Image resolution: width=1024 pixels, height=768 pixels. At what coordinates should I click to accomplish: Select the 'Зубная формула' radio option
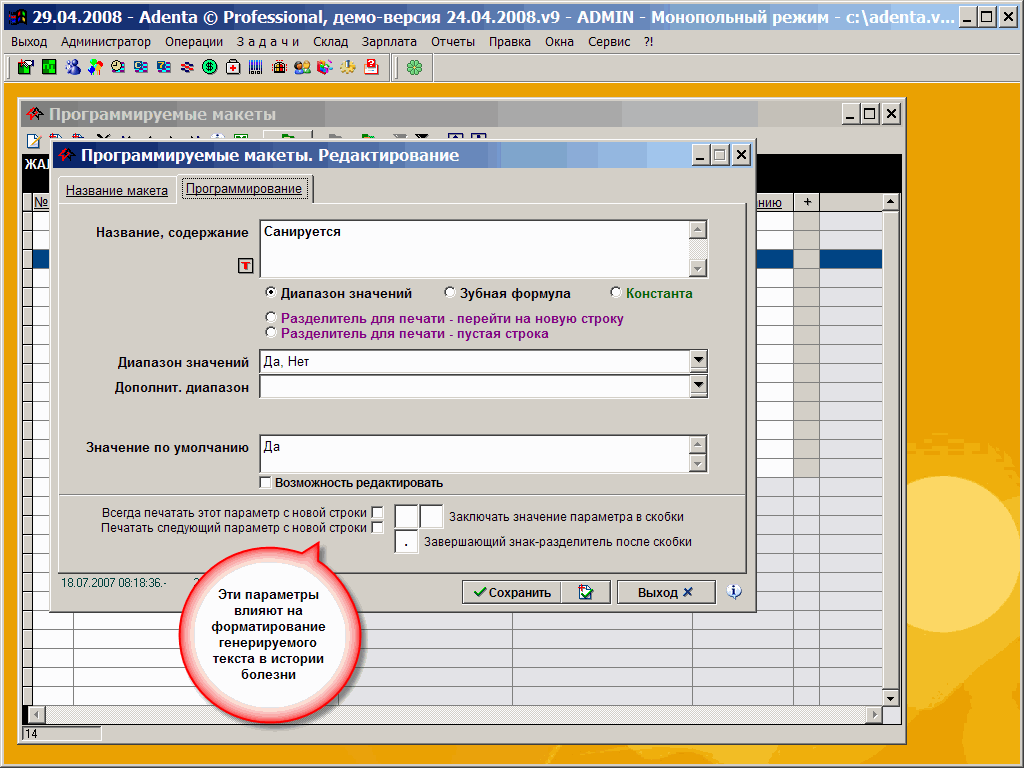[451, 293]
